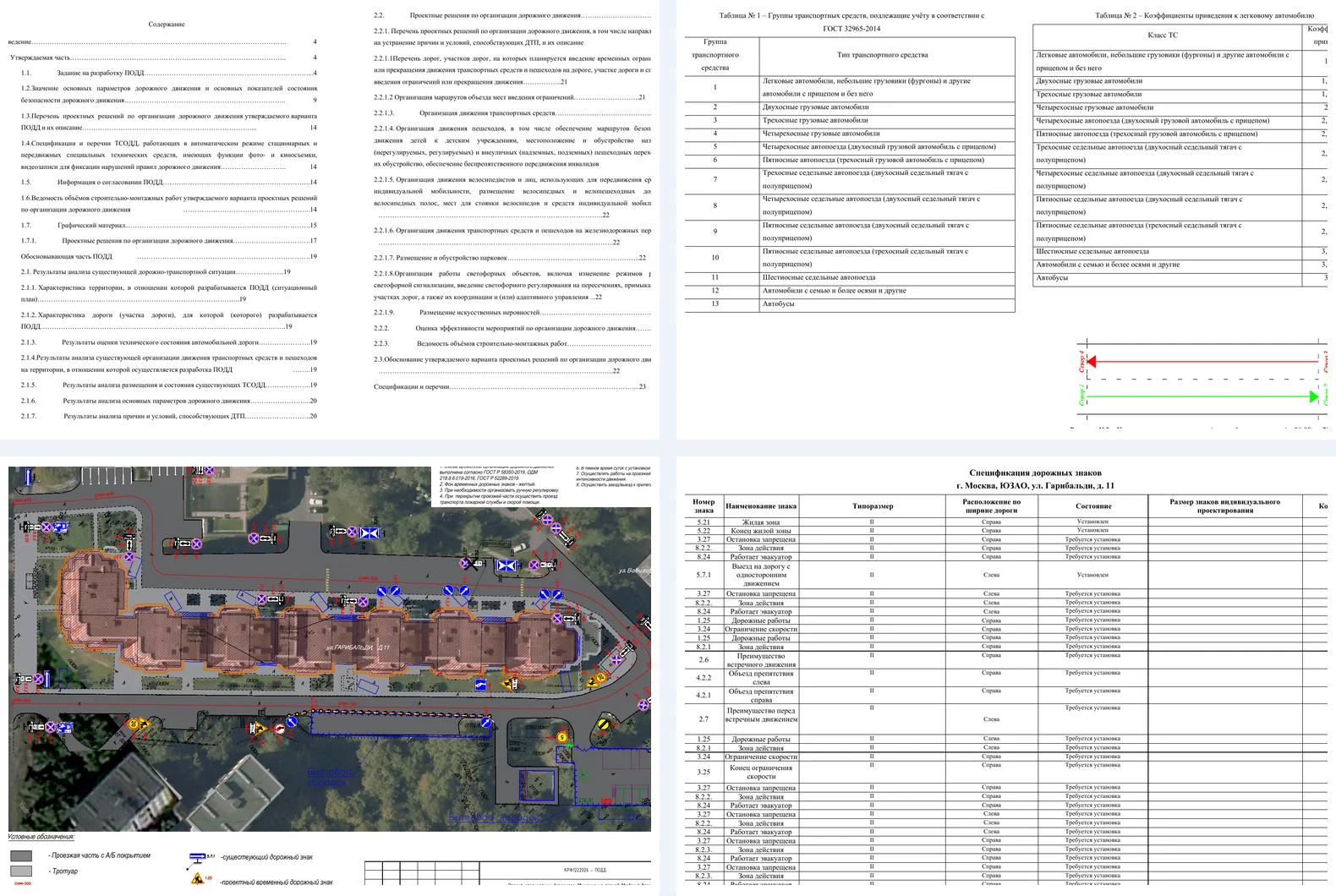Select entry '2.2.1.7. Размещение и обустройство парковок'
The image size is (1336, 896).
pyautogui.click(x=510, y=258)
